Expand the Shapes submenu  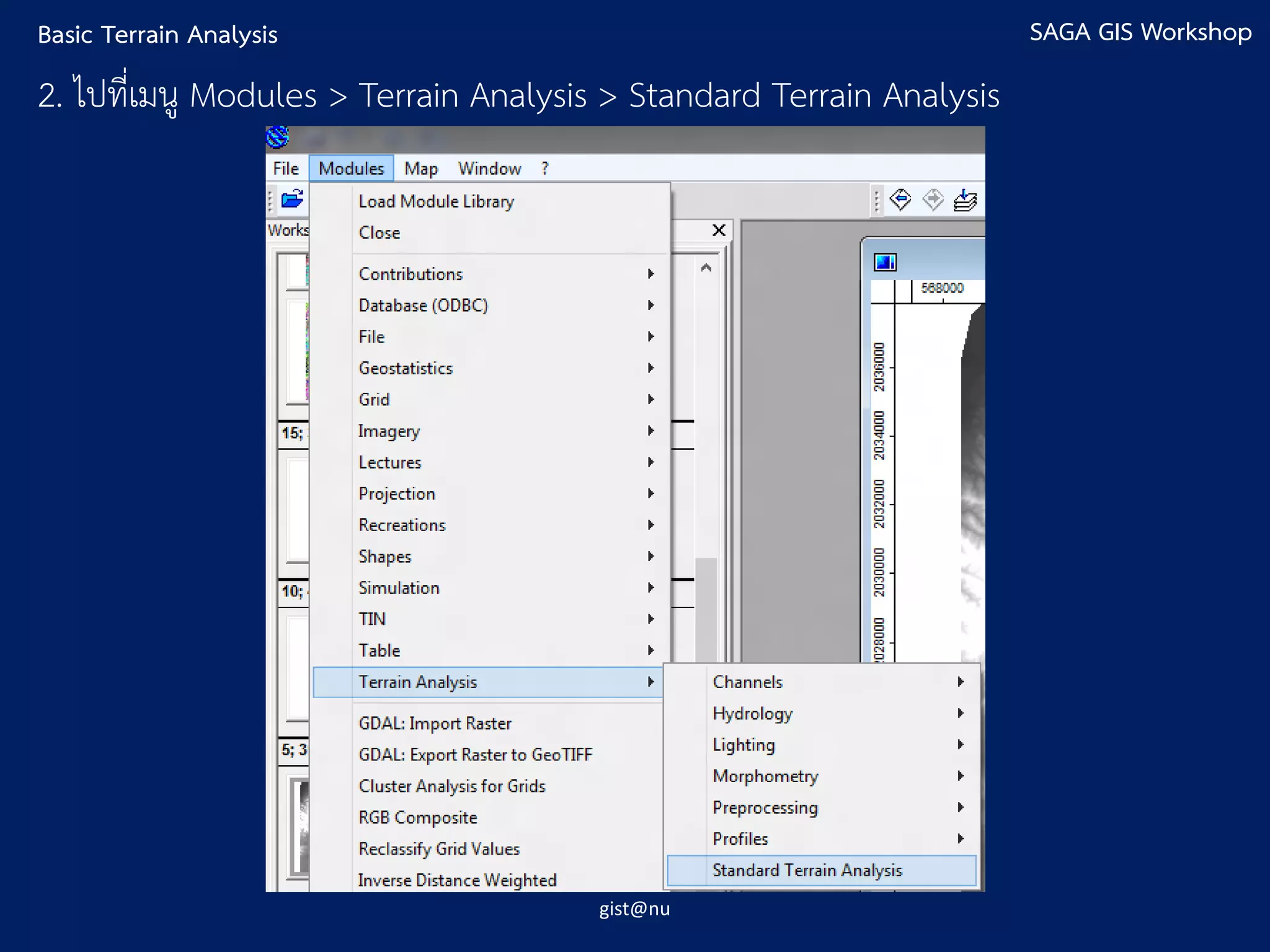coord(490,557)
